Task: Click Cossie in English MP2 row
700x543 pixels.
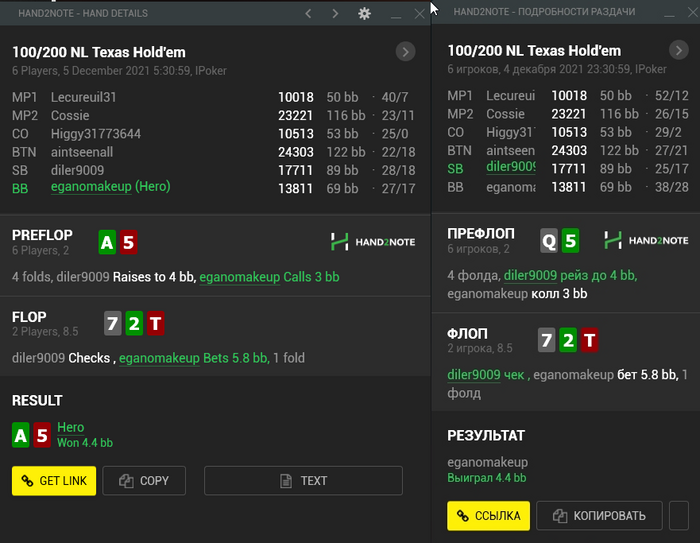Action: (x=70, y=116)
